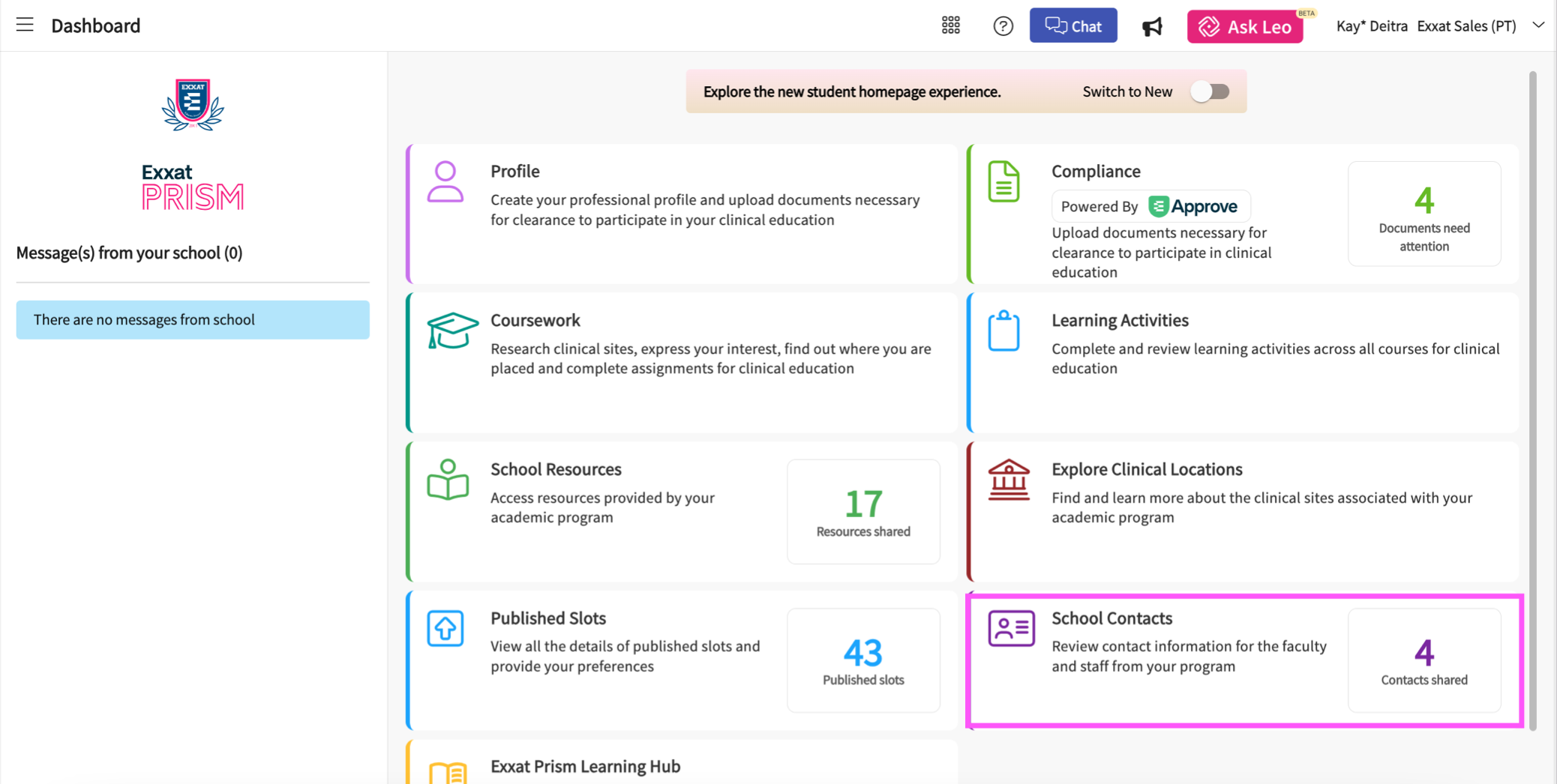Image resolution: width=1557 pixels, height=784 pixels.
Task: Open the help question mark icon
Action: click(1003, 26)
